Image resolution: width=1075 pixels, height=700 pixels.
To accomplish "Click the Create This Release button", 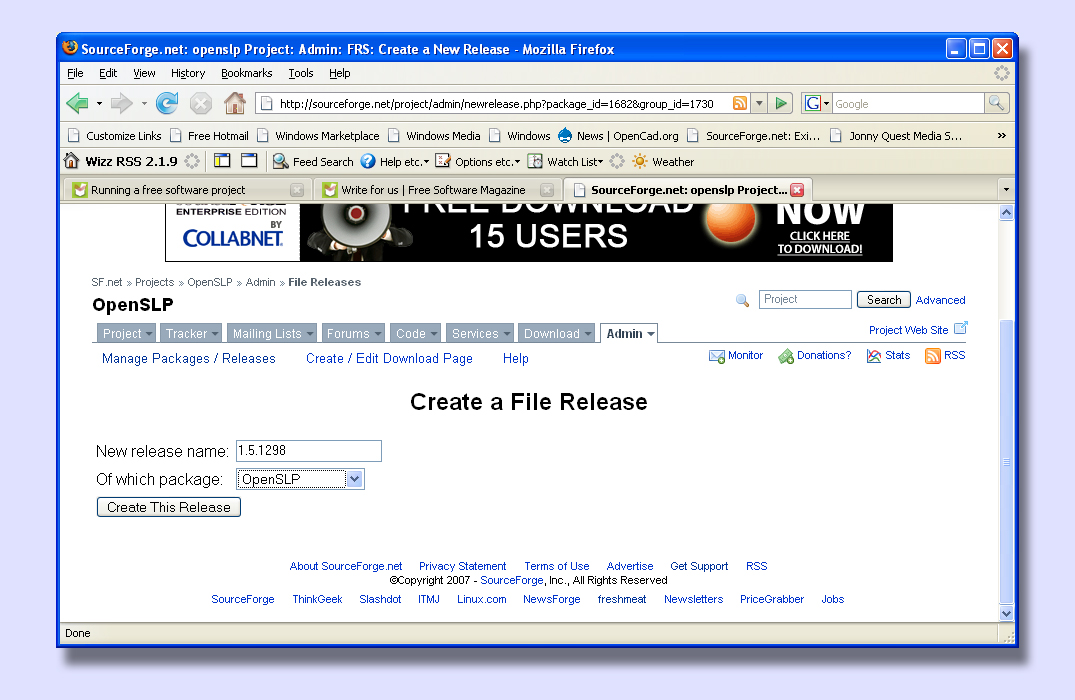I will tap(169, 507).
